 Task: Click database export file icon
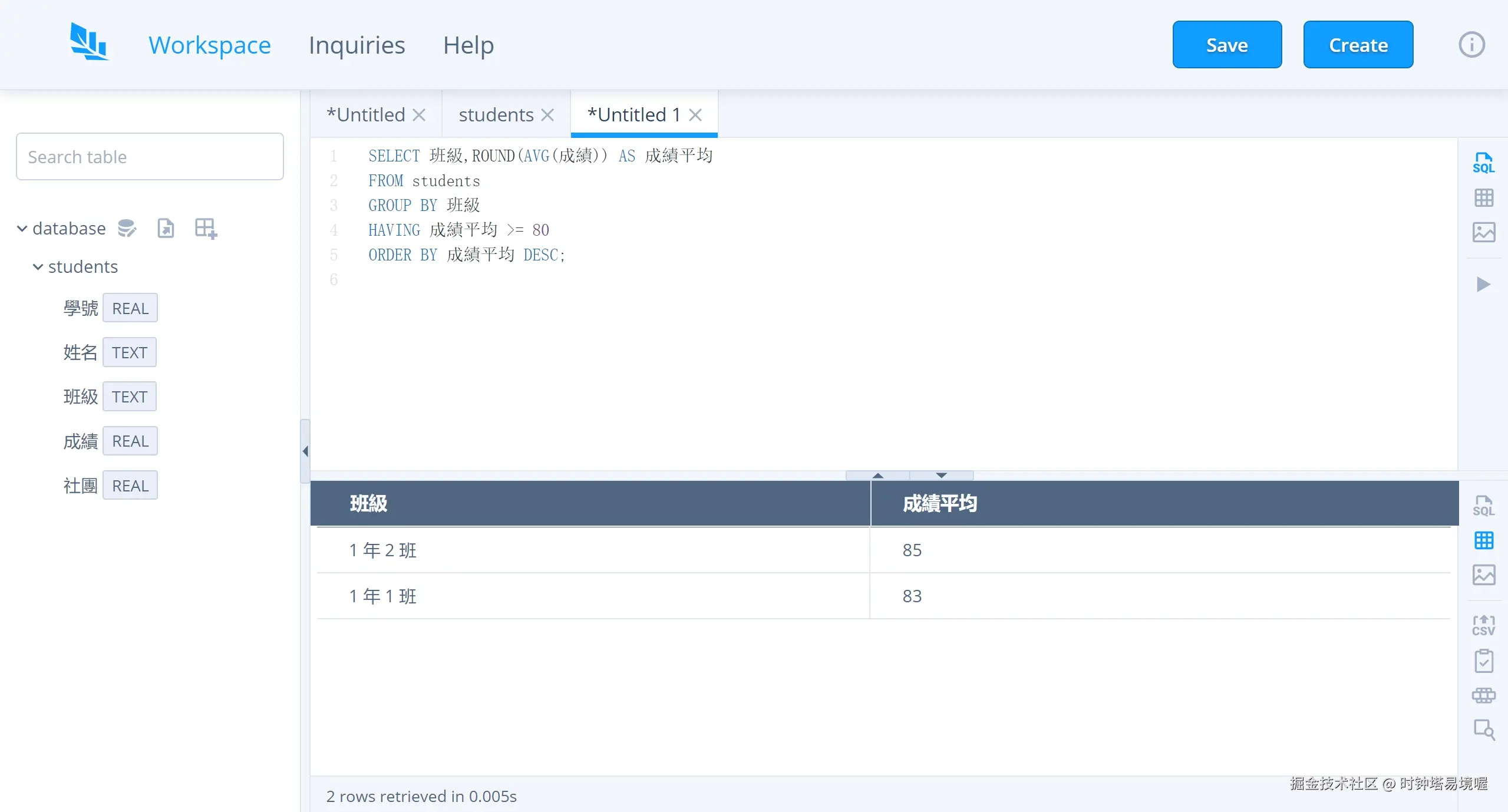click(x=166, y=228)
